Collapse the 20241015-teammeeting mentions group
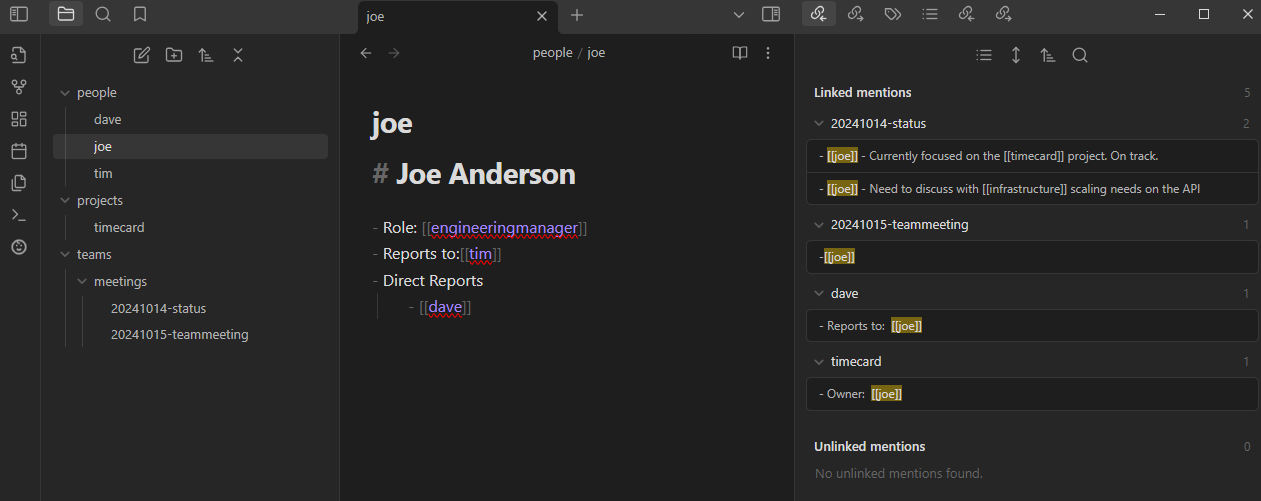The image size is (1261, 501). (x=820, y=225)
